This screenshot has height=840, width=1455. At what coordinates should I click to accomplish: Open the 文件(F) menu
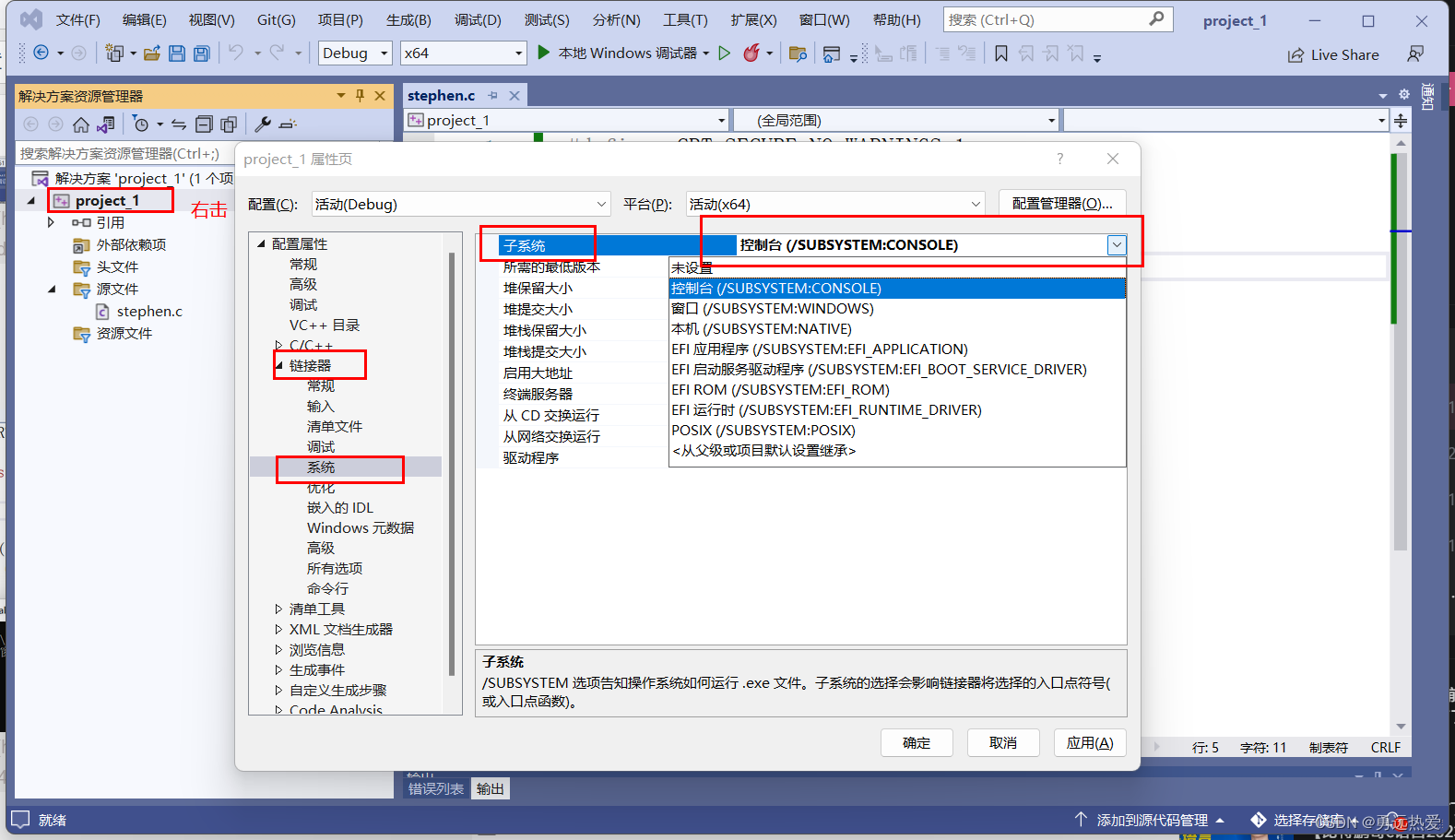77,19
